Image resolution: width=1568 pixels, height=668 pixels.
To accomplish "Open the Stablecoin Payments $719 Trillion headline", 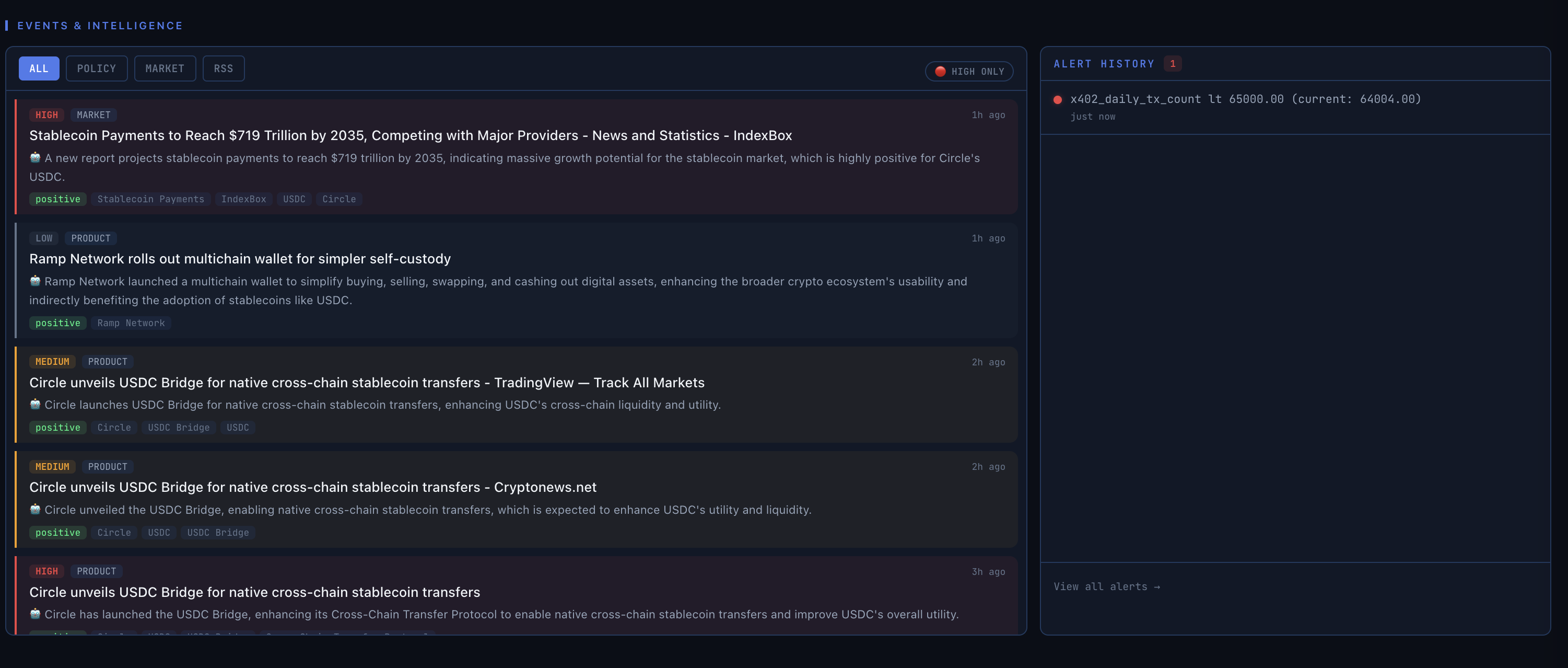I will coord(410,135).
